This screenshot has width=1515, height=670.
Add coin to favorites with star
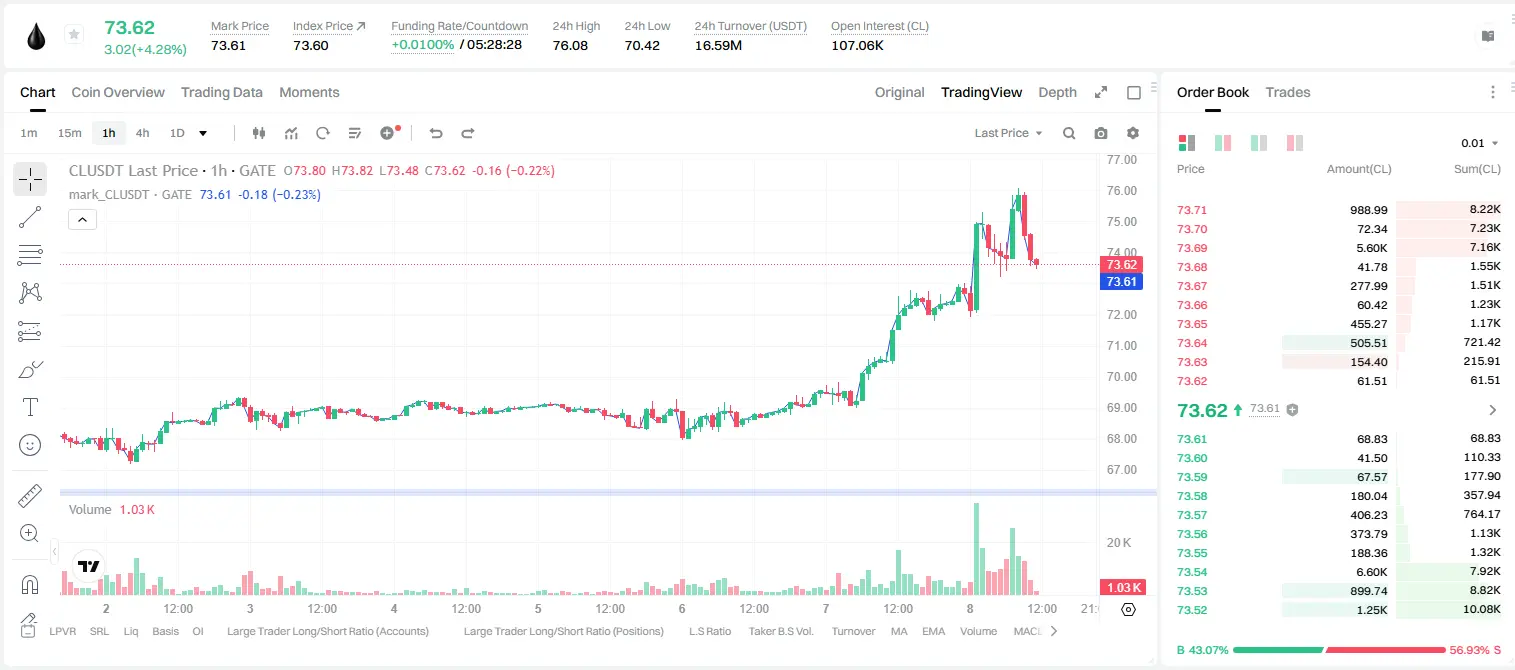pyautogui.click(x=74, y=35)
